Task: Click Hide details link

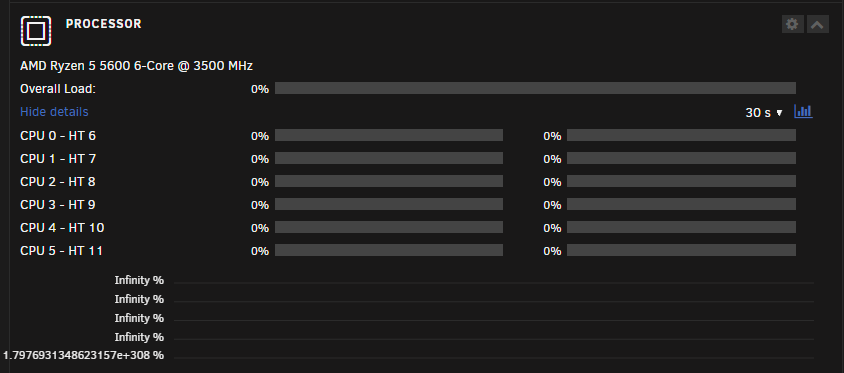Action: [54, 112]
